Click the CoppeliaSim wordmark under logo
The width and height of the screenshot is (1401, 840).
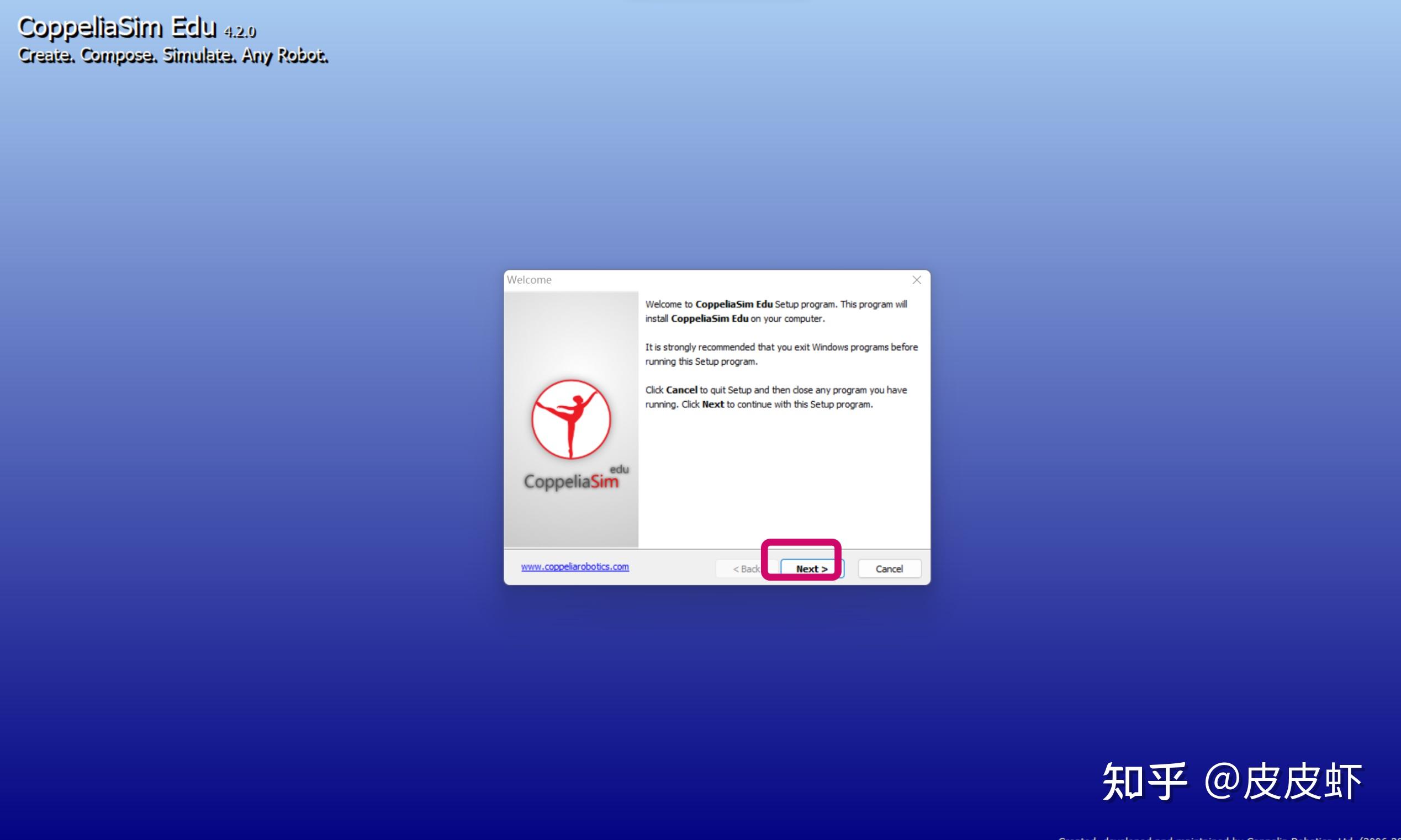(571, 482)
